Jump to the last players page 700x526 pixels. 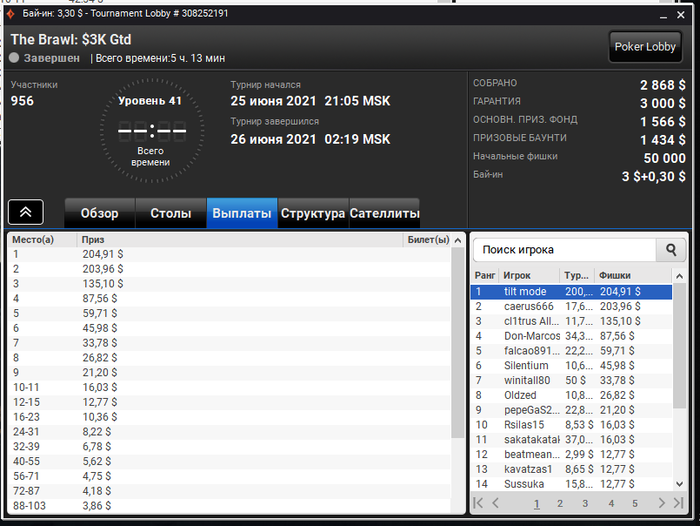(x=679, y=503)
